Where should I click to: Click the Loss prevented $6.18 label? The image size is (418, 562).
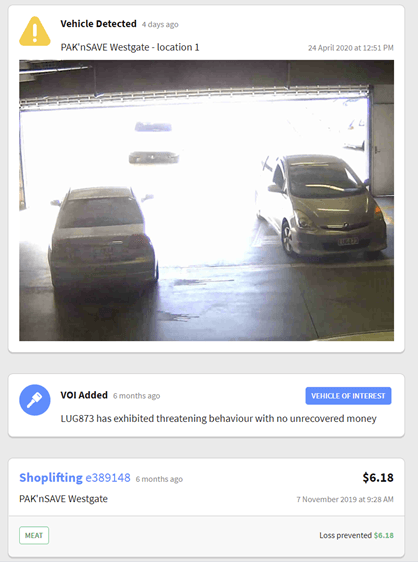coord(356,535)
